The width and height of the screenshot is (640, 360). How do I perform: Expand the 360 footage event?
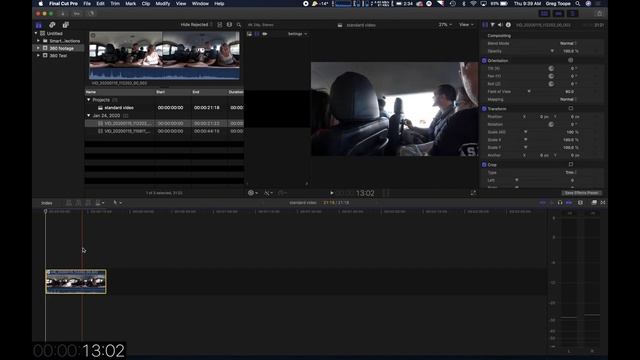click(x=38, y=48)
